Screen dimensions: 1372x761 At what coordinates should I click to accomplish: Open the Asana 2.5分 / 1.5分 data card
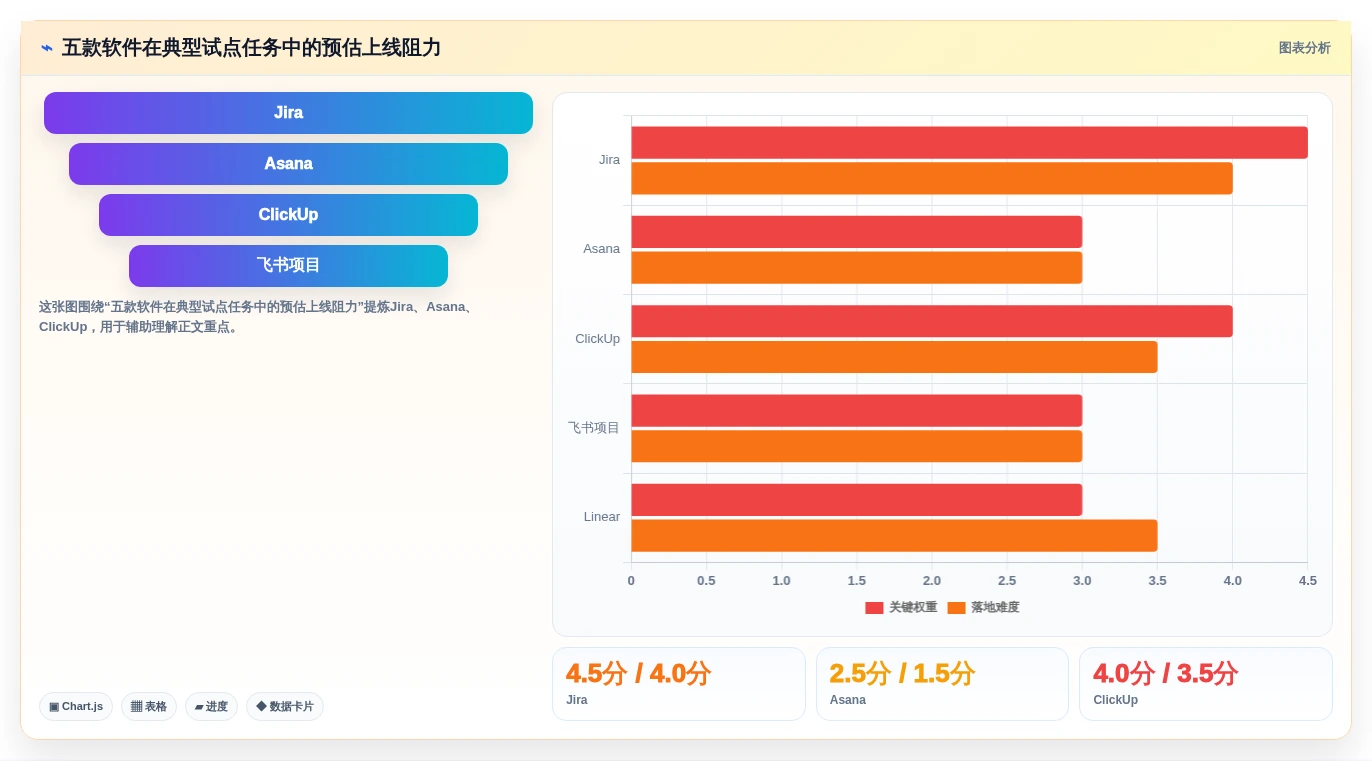coord(942,684)
